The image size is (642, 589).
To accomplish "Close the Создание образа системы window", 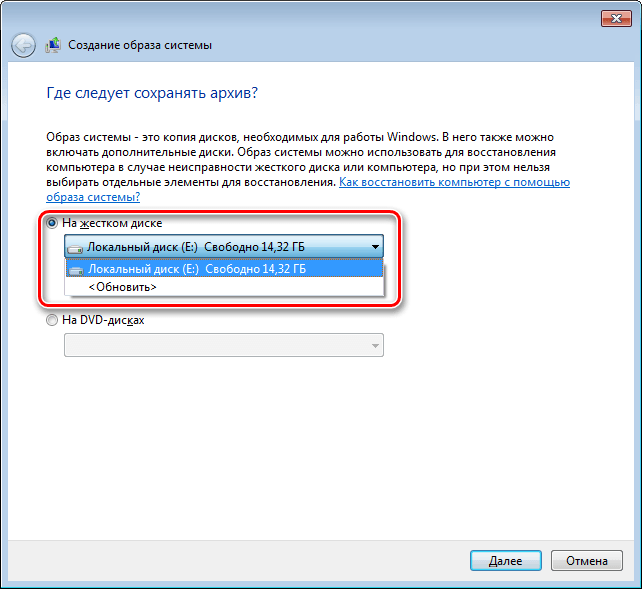I will (x=616, y=18).
